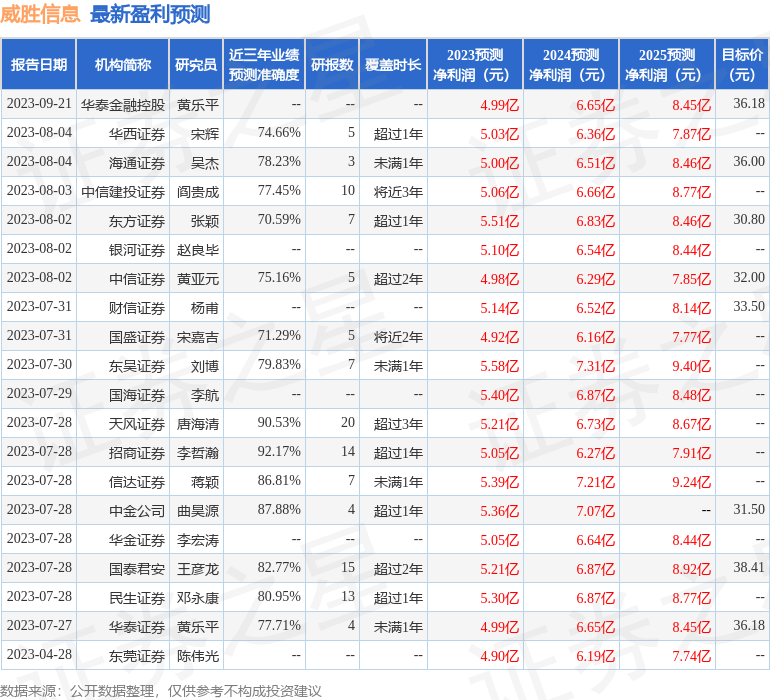Image resolution: width=770 pixels, height=700 pixels.
Task: Click the 研报数 column header
Action: [332, 64]
